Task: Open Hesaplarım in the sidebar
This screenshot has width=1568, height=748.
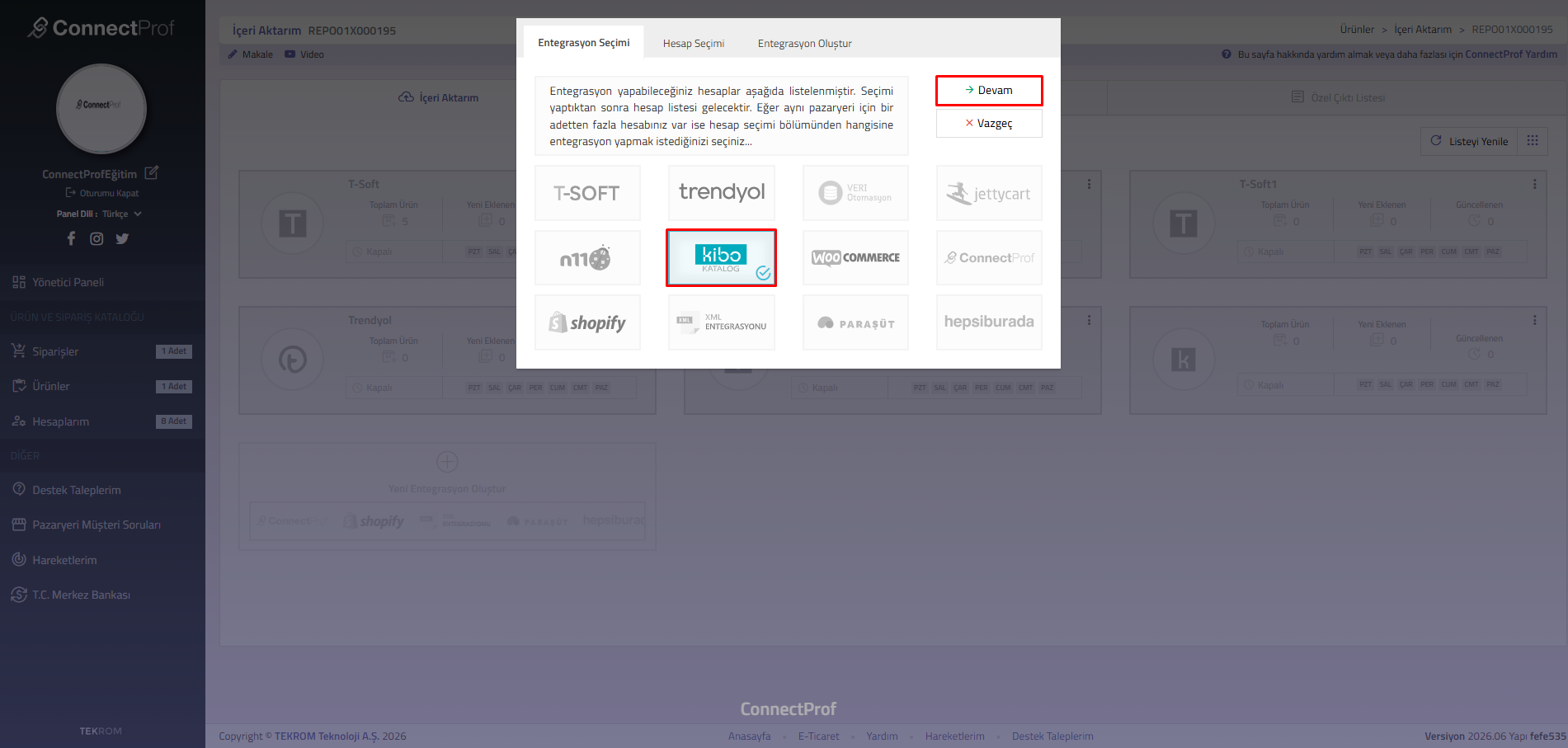Action: [102, 421]
